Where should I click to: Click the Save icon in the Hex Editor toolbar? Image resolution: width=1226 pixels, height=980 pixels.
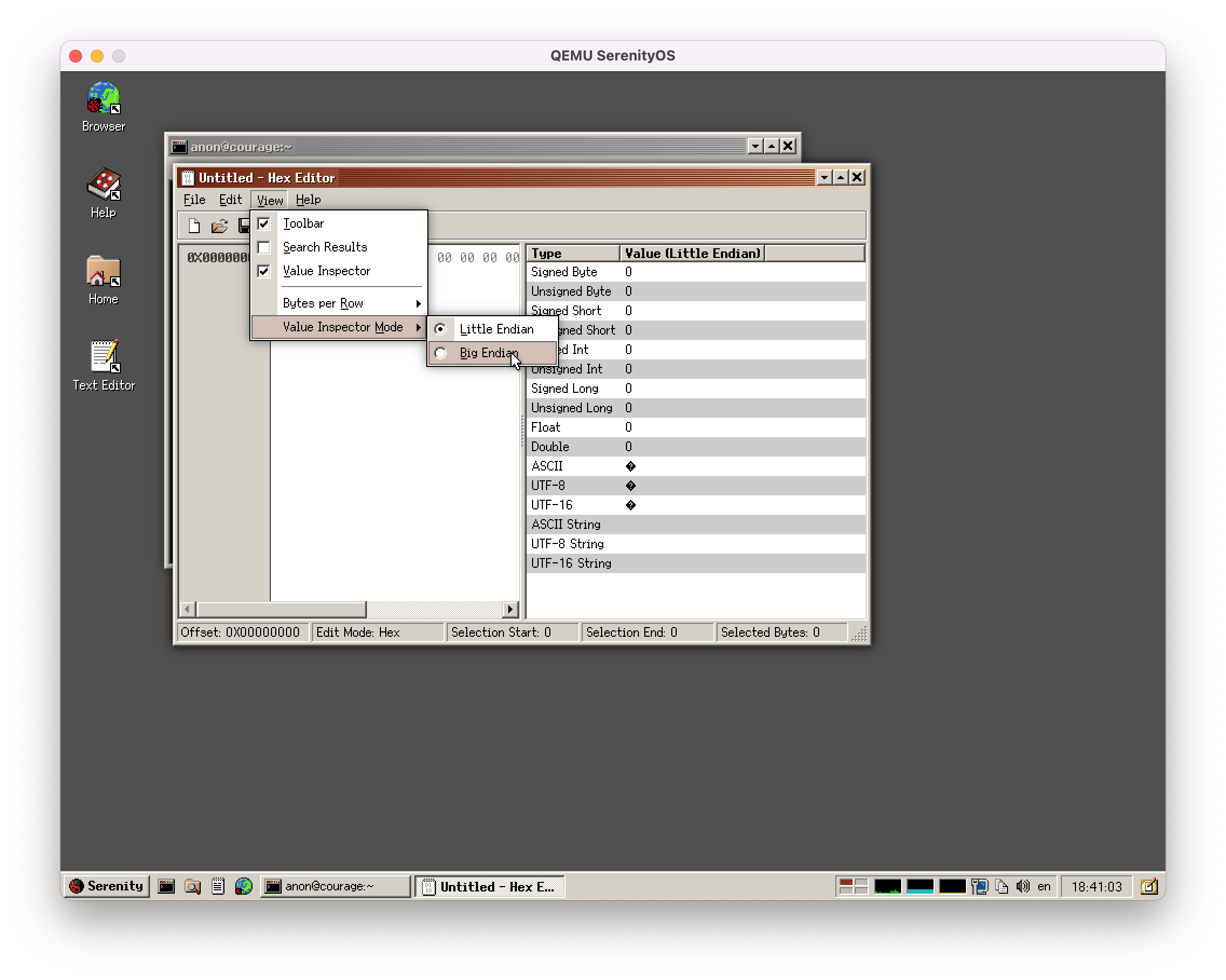point(244,226)
